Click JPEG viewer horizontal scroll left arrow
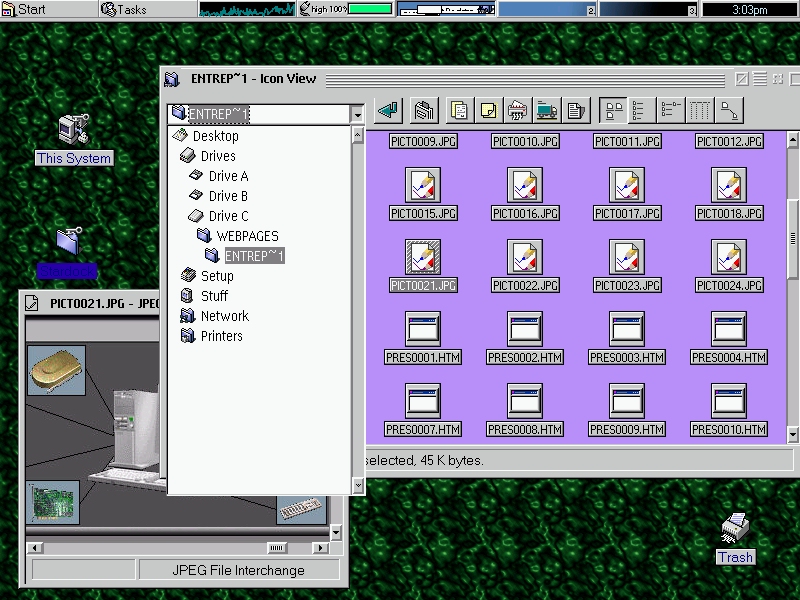Screen dimensions: 800x600 (x=35, y=548)
